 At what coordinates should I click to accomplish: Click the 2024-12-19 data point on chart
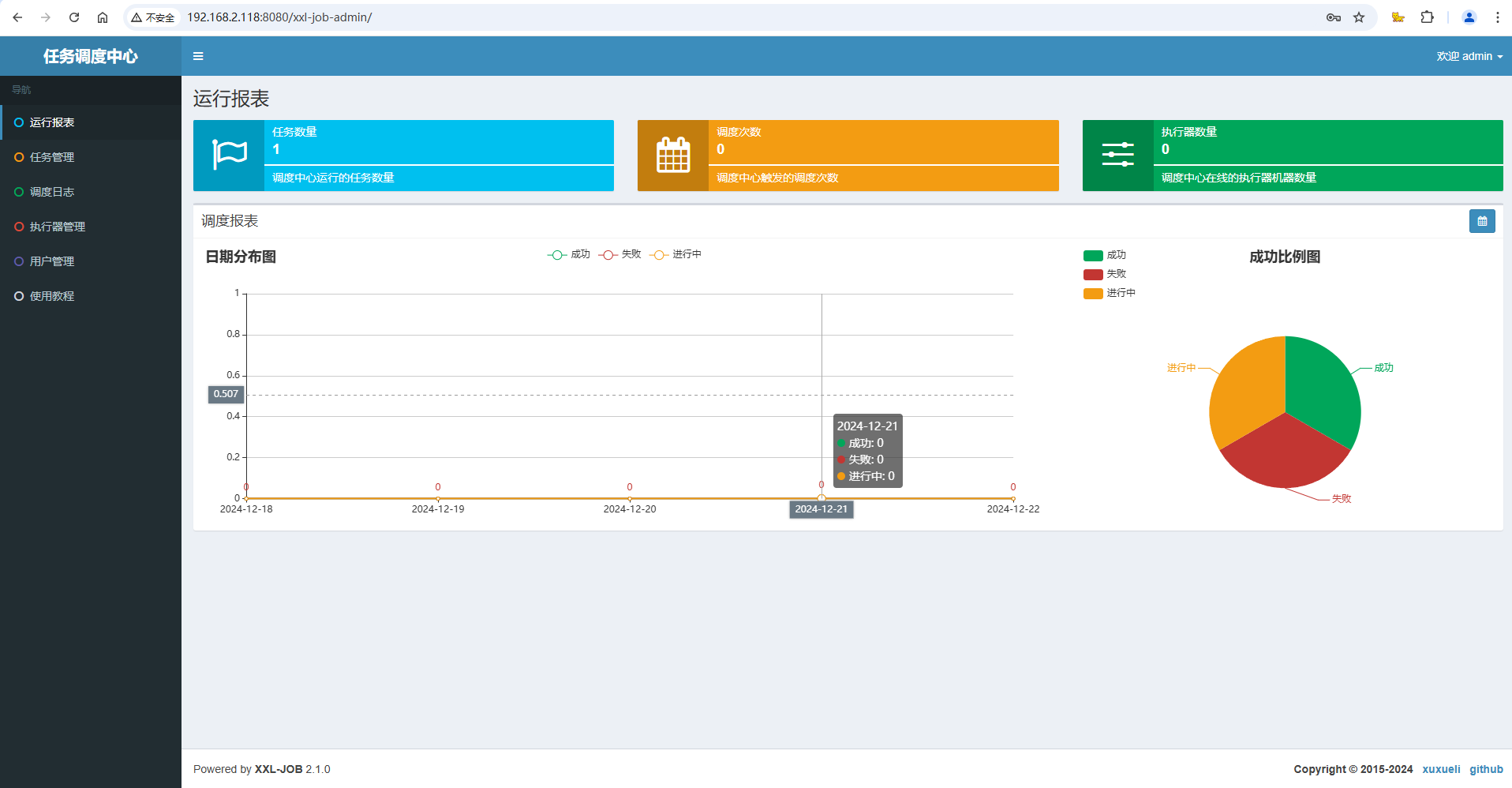click(x=438, y=498)
